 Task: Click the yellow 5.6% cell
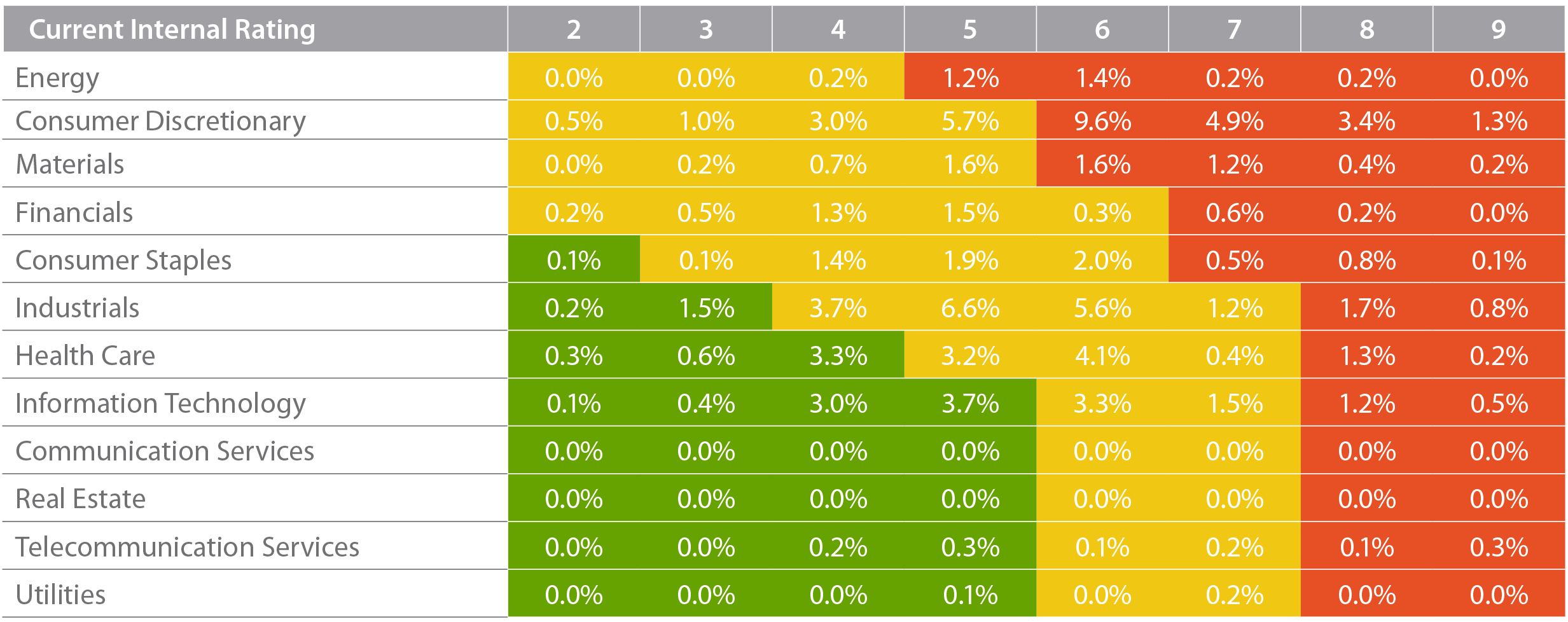pyautogui.click(x=1102, y=308)
